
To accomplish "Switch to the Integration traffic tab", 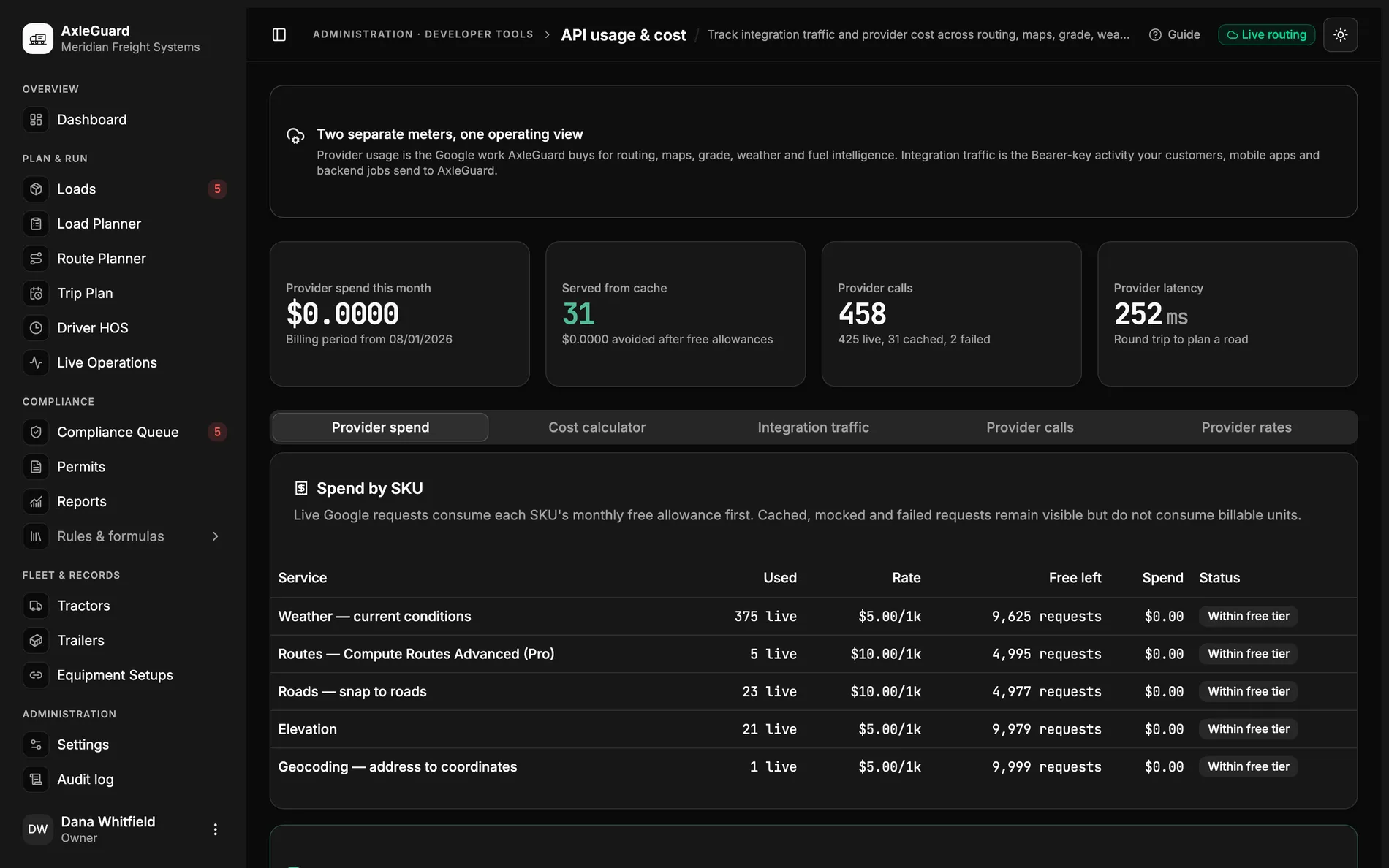I will [x=813, y=427].
